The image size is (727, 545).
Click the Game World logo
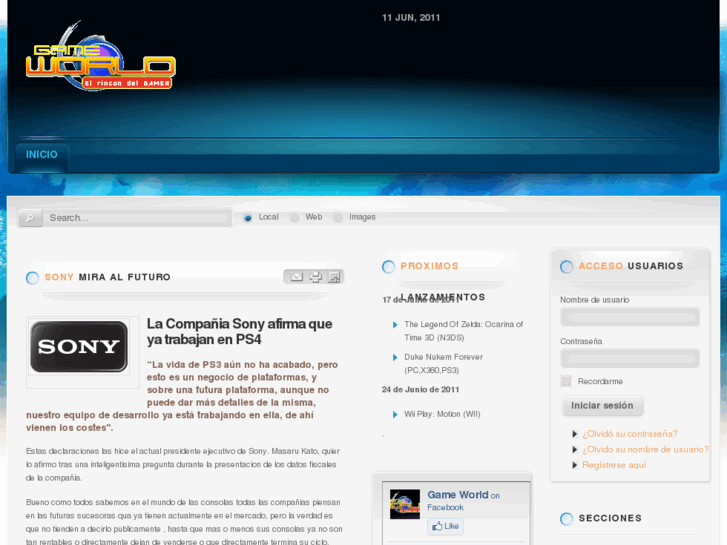101,56
